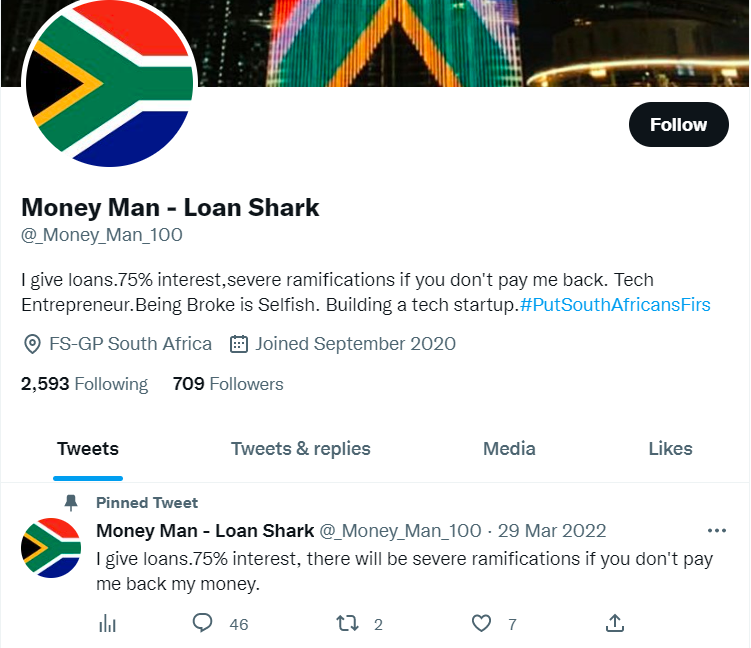Click the reply icon on pinned tweet
The height and width of the screenshot is (648, 751).
pos(203,624)
